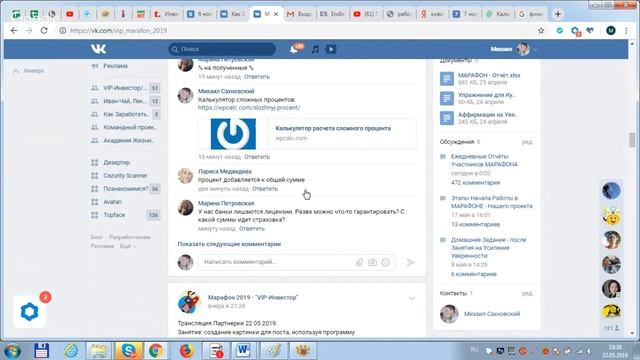Open 'Калькулятор расчета сложного процента' title

333,128
